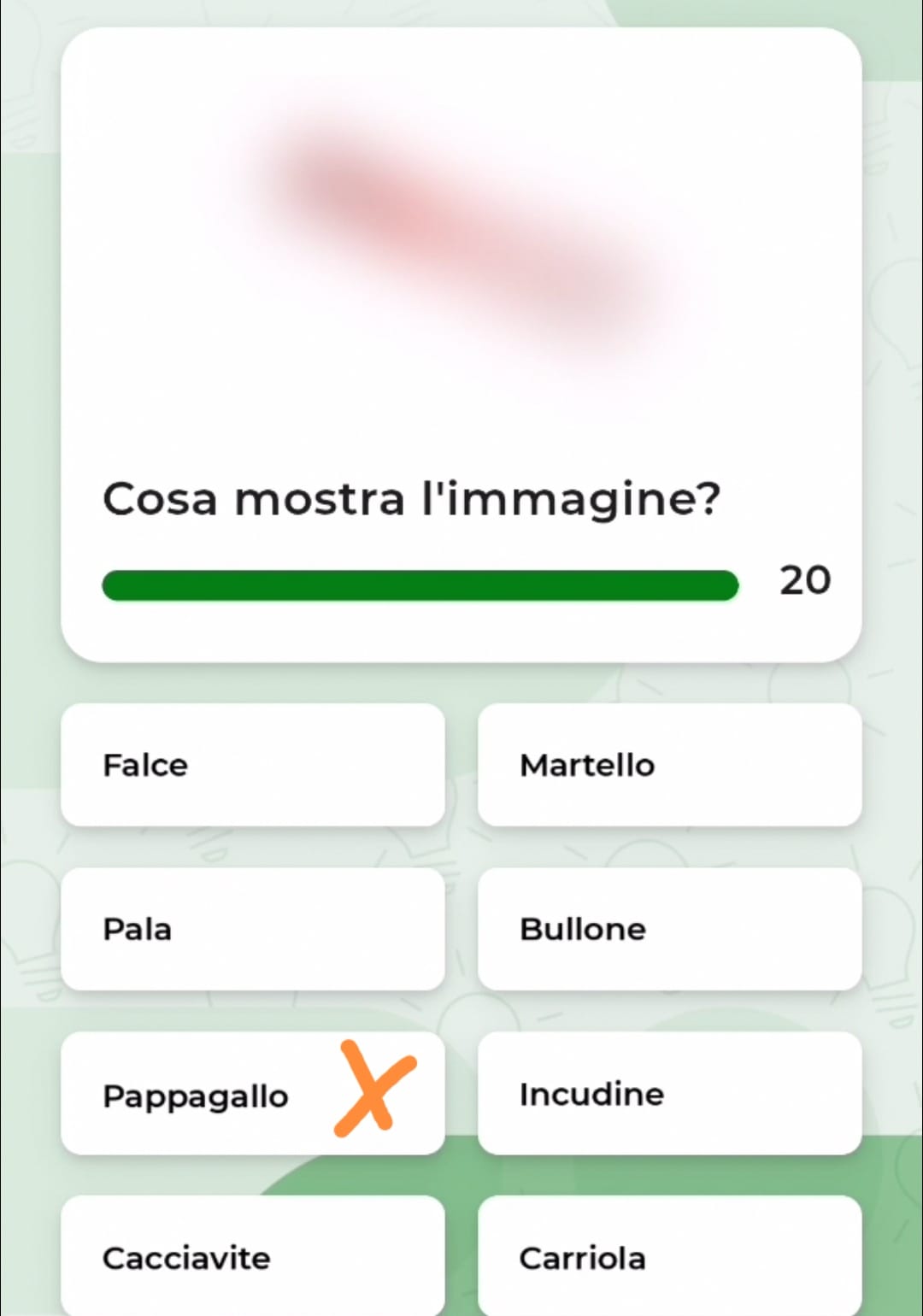Choose Martello as the answer
The width and height of the screenshot is (923, 1316).
(669, 765)
